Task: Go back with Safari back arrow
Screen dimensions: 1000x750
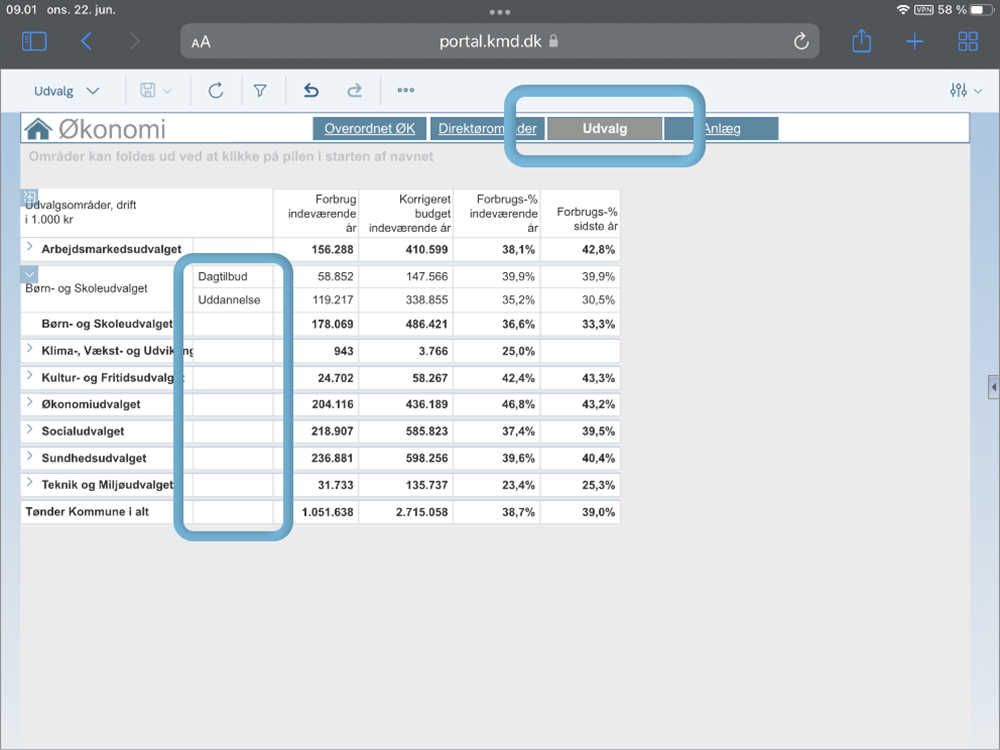Action: tap(86, 41)
